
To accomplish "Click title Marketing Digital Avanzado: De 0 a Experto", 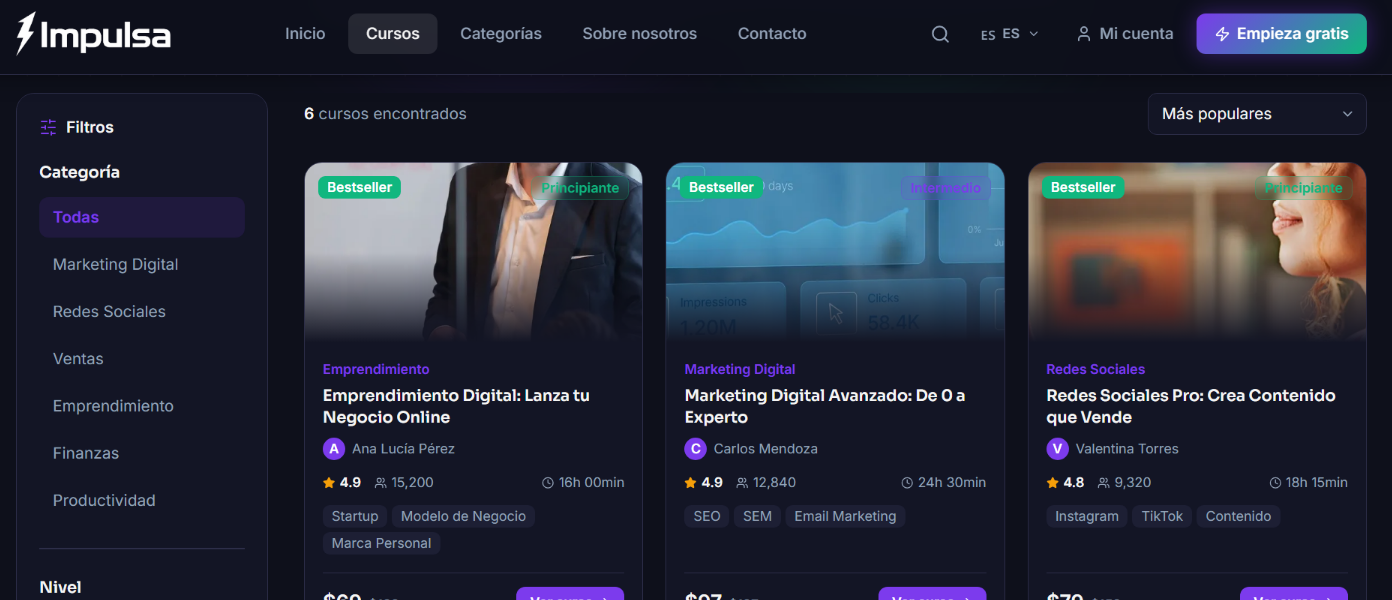I will click(825, 406).
